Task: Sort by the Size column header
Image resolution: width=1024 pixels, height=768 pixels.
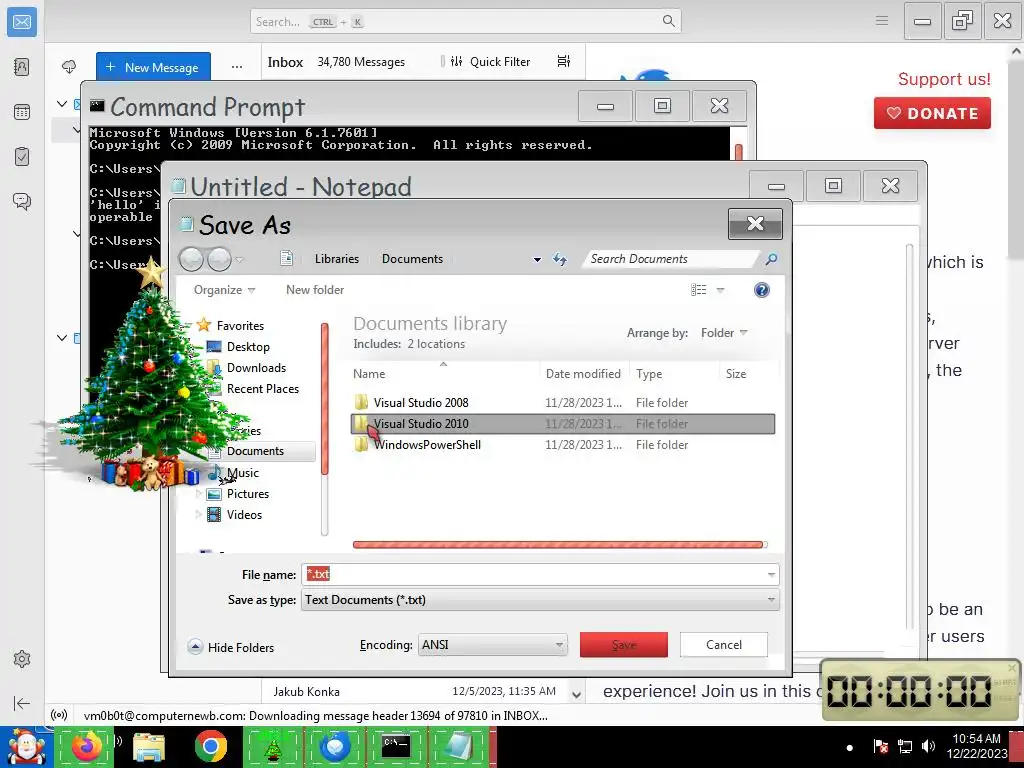Action: (748, 374)
